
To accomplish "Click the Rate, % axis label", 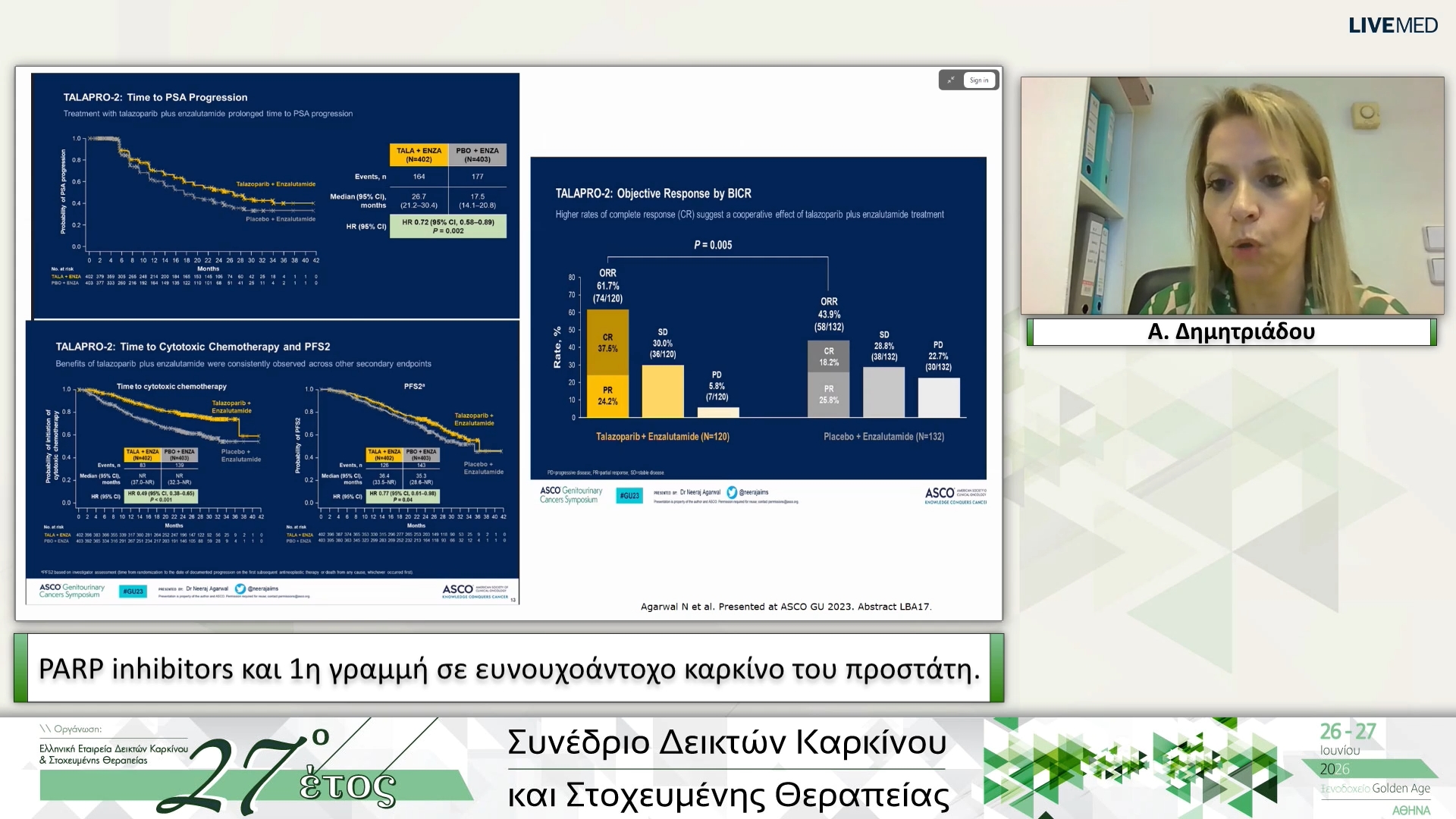I will pos(557,347).
